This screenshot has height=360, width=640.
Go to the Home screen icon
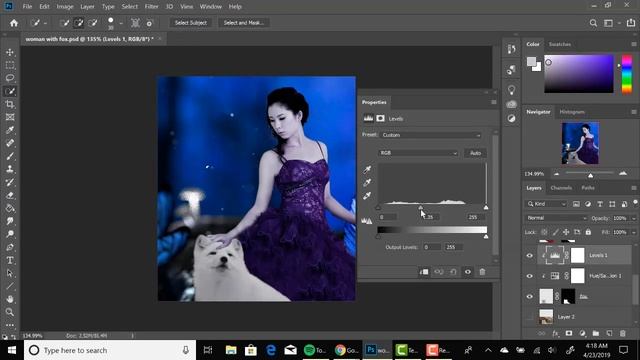pyautogui.click(x=14, y=23)
